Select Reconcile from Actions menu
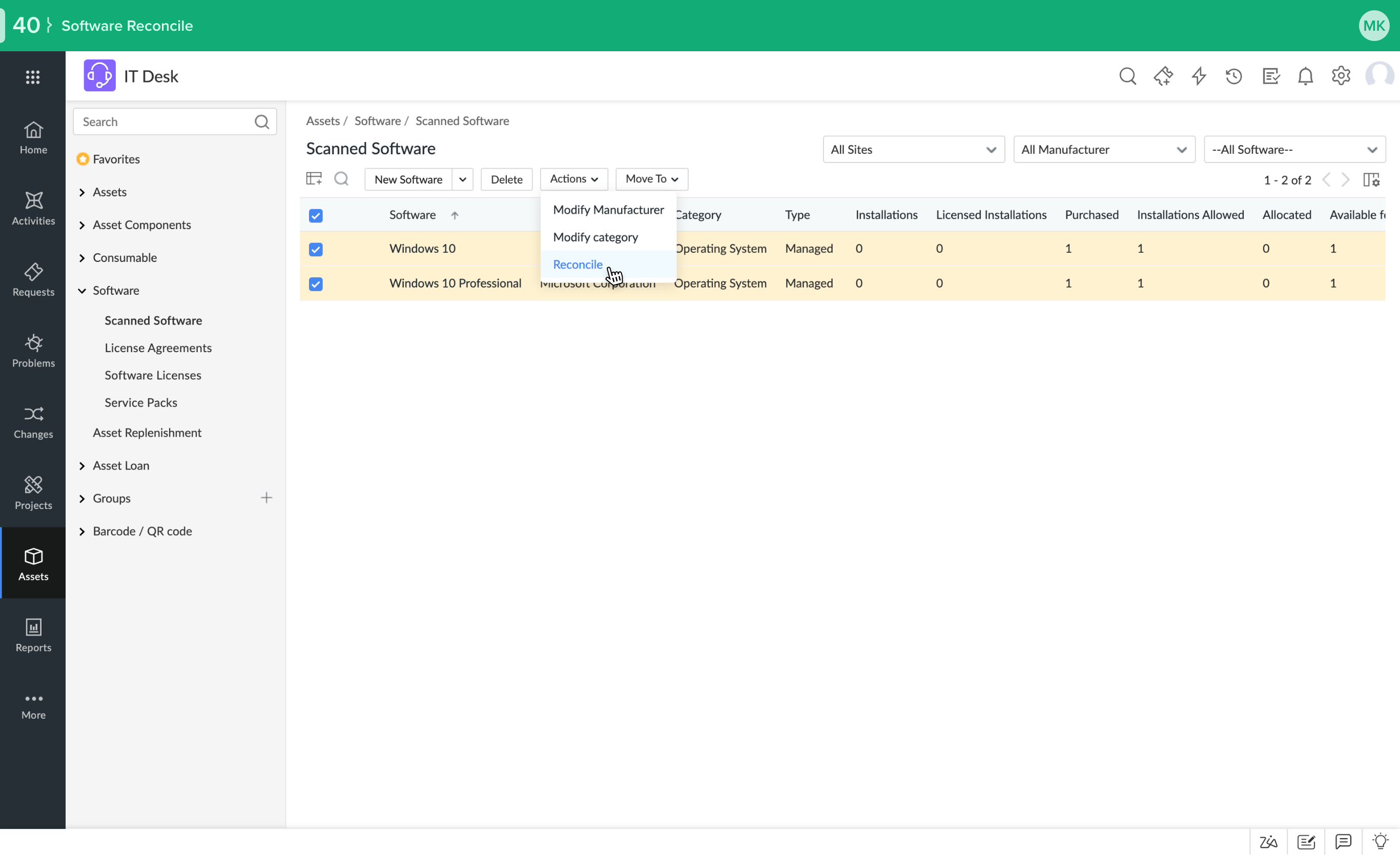Image resolution: width=1400 pixels, height=855 pixels. coord(608,264)
